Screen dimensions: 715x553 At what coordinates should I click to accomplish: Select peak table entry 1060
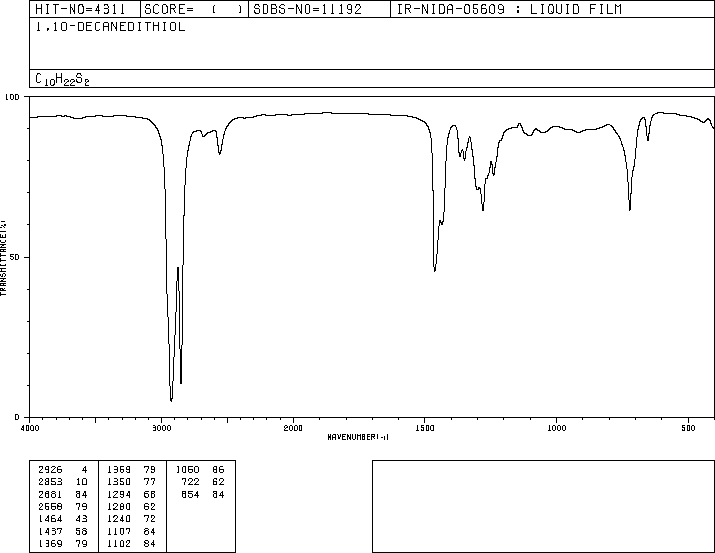coord(187,470)
